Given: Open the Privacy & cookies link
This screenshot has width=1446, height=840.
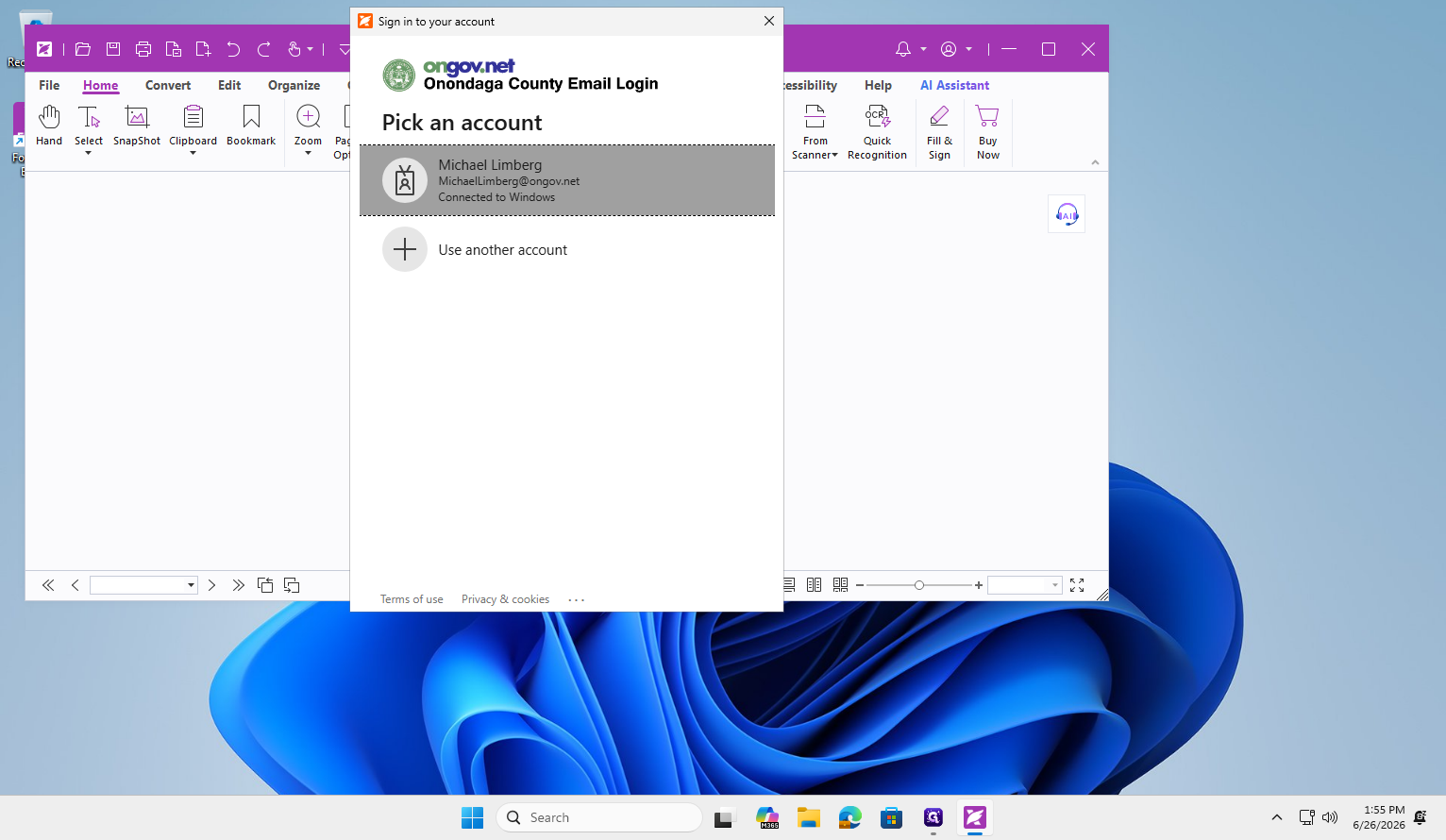Looking at the screenshot, I should coord(505,599).
